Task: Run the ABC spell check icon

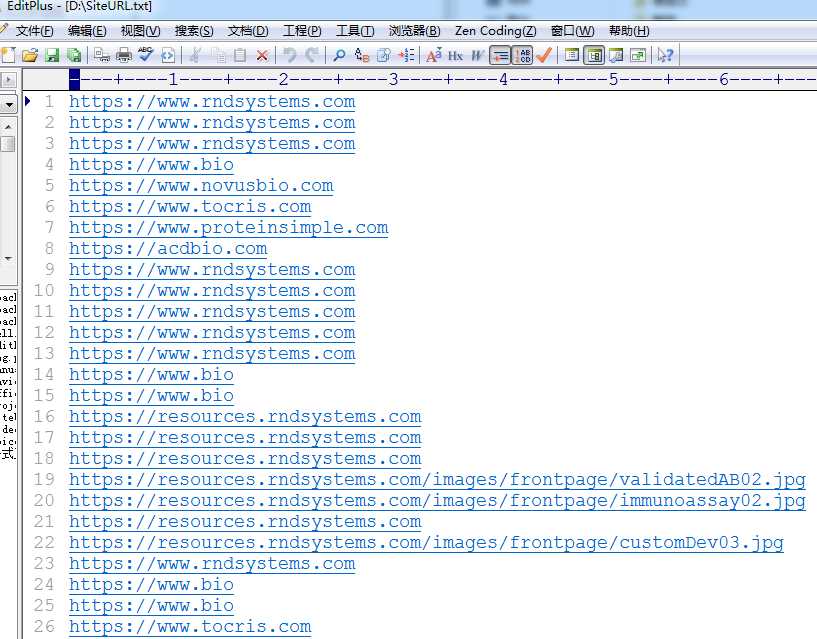Action: (145, 55)
